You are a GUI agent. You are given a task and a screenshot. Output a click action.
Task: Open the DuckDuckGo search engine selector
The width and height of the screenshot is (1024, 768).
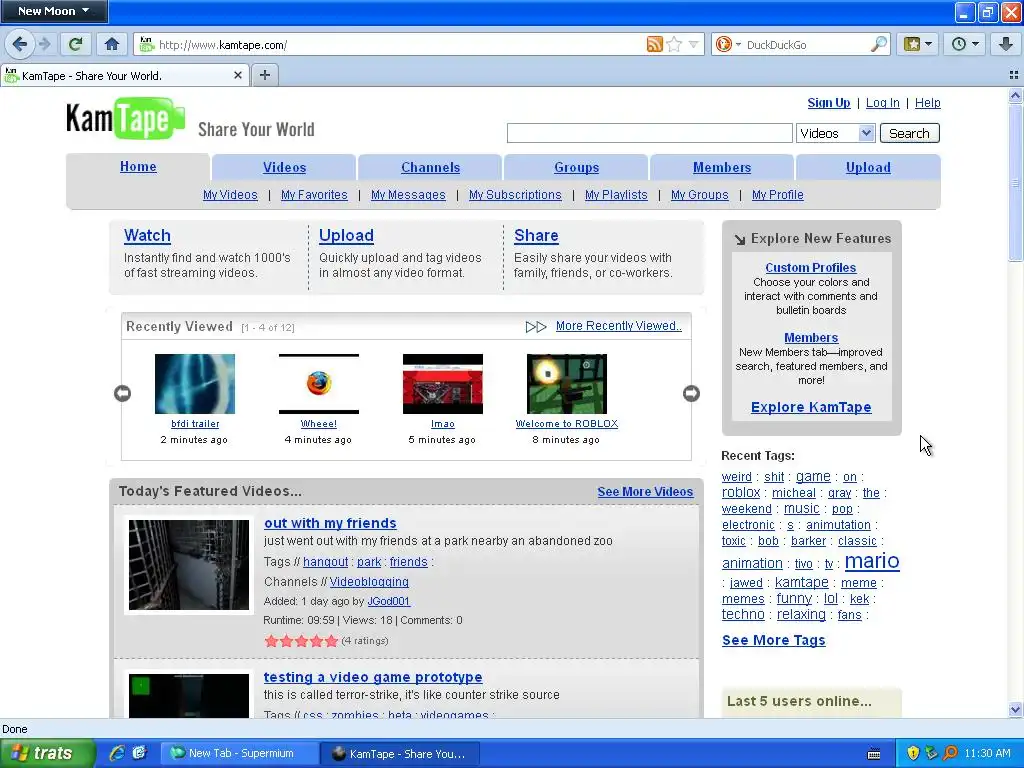pyautogui.click(x=728, y=44)
